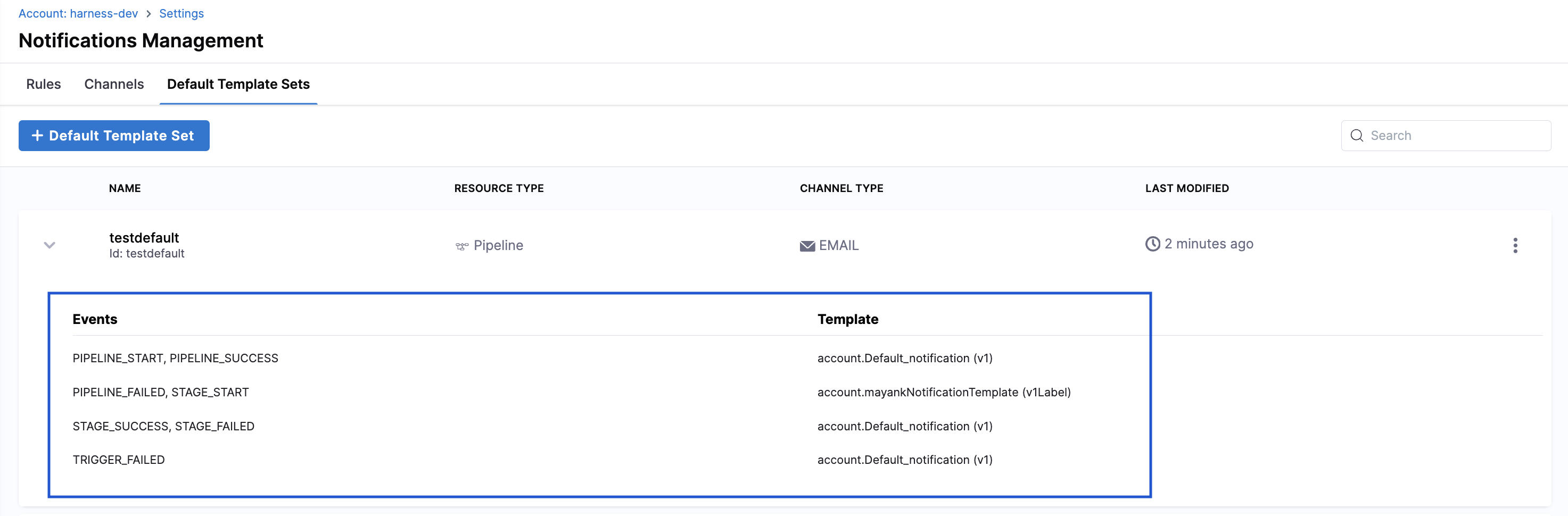Select the Default Template Sets tab
This screenshot has height=516, width=1568.
238,84
